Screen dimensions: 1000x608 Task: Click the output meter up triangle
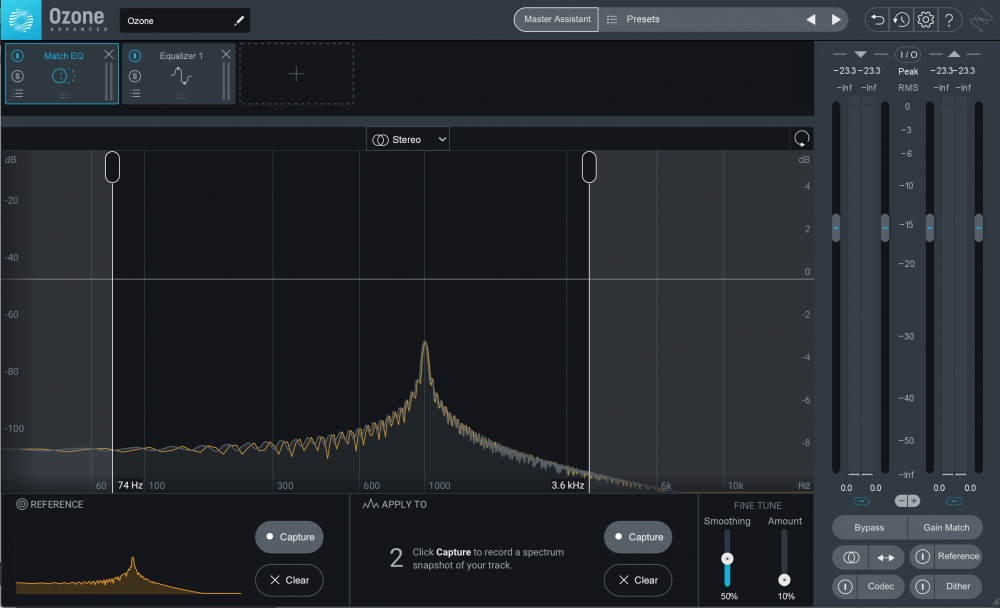[x=954, y=54]
